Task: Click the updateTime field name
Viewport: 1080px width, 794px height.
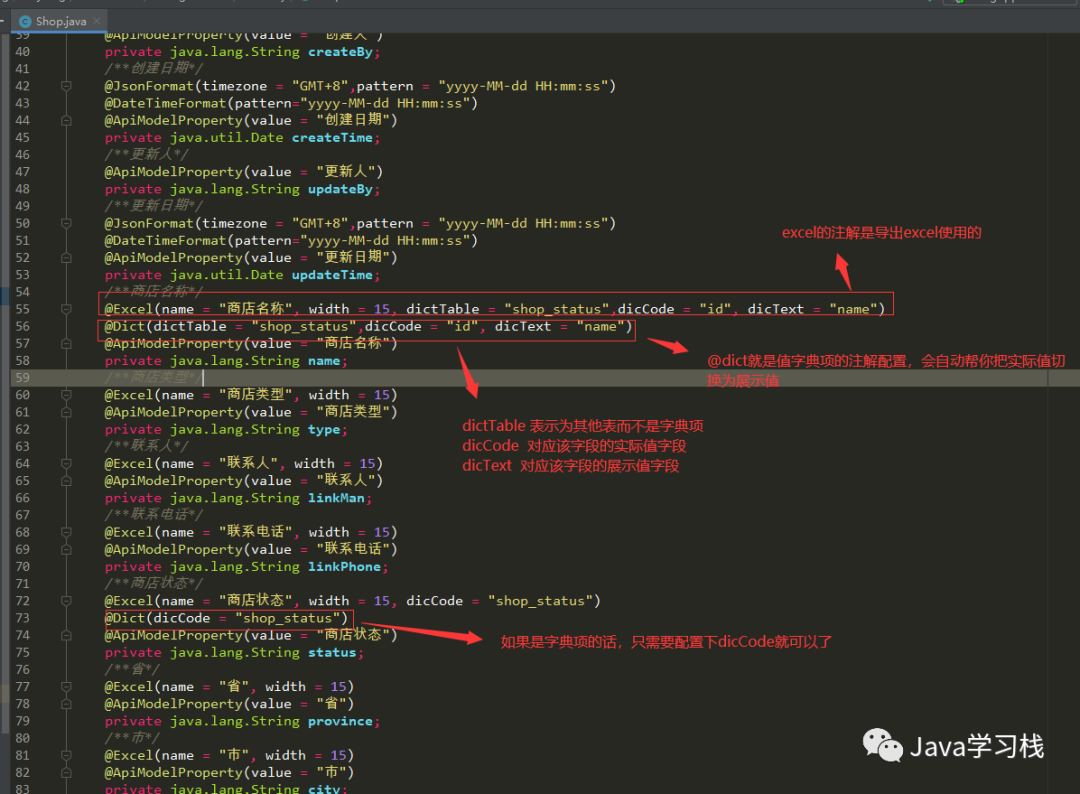Action: (332, 275)
